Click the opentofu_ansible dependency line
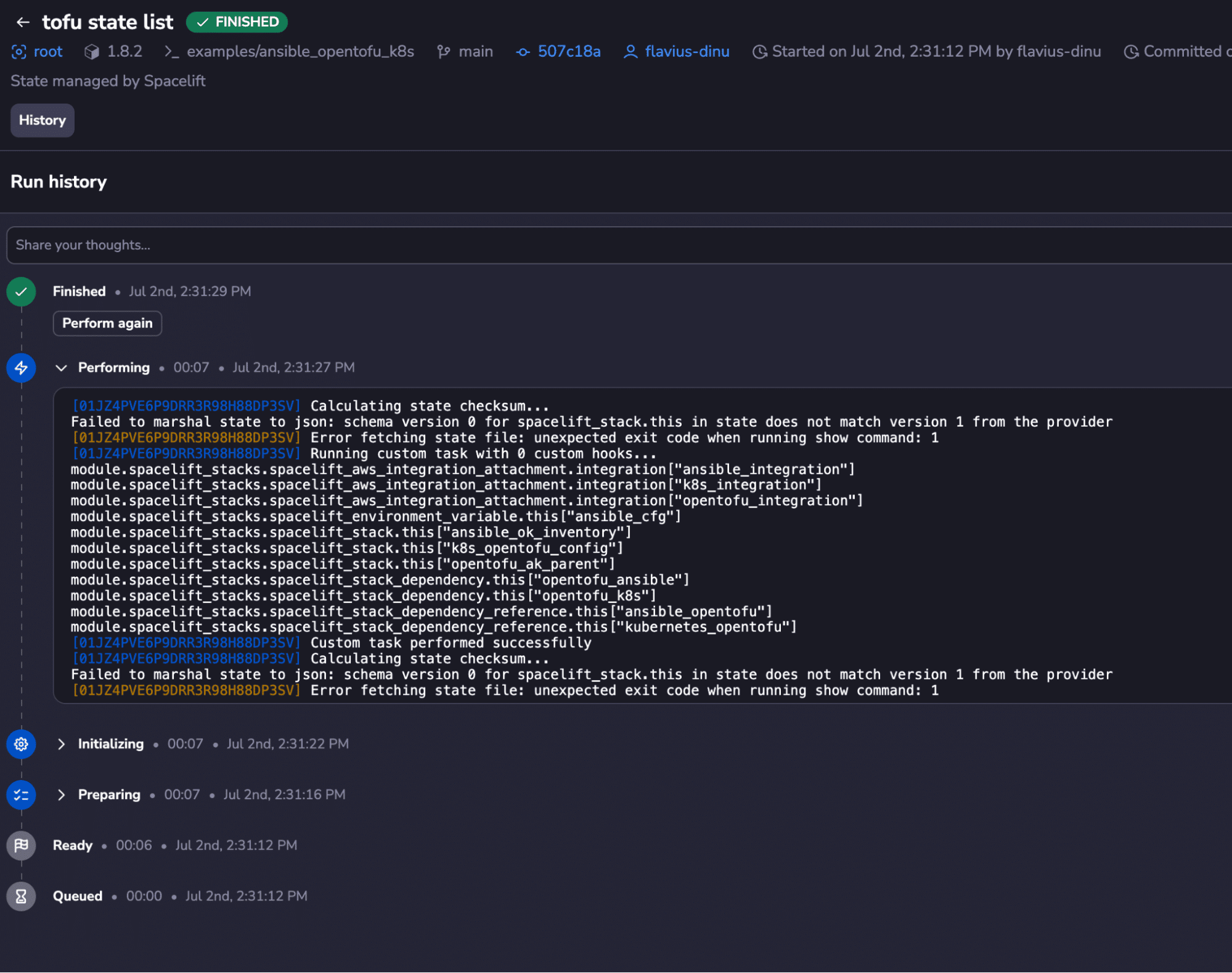Screen dimensions: 1232x973 pos(380,580)
